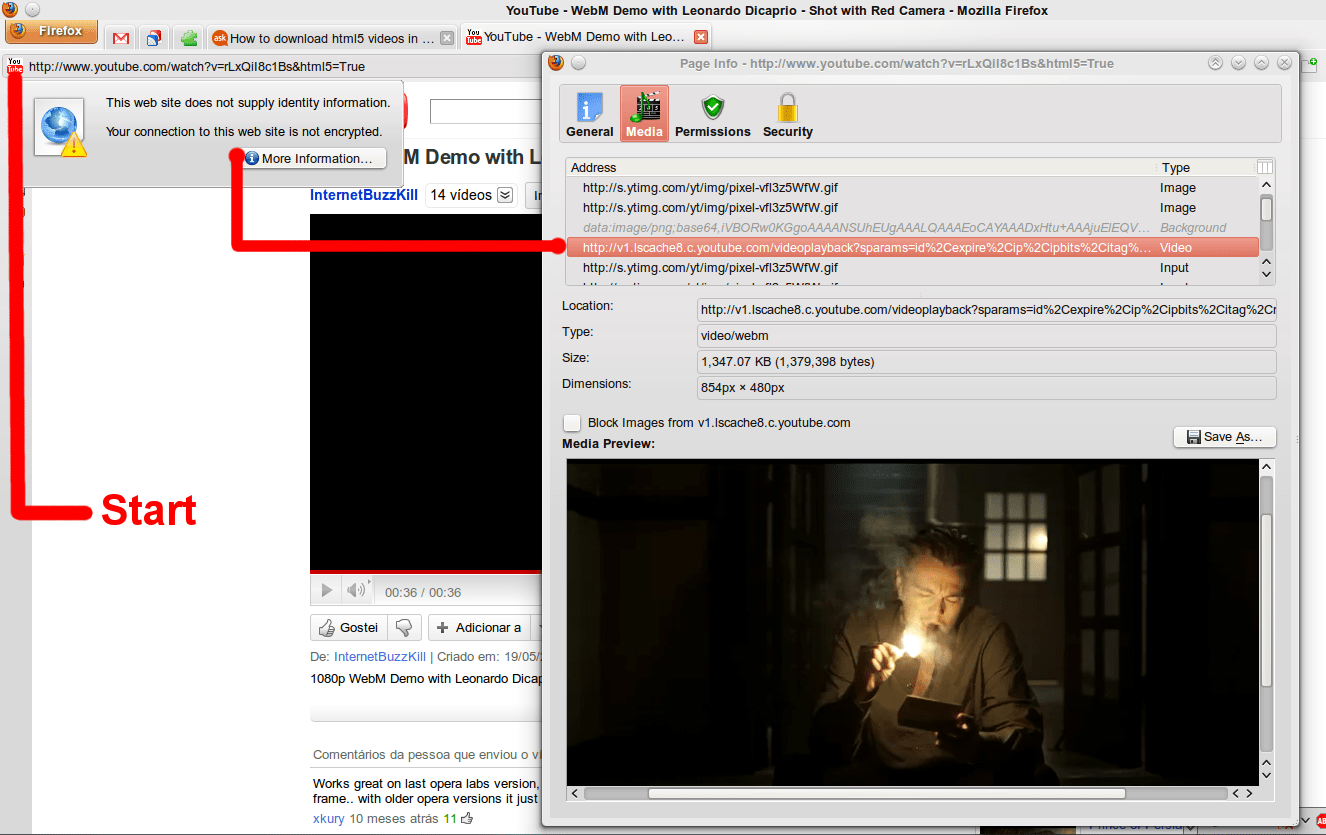Screen dimensions: 1326x835
Task: Select the YouTube WebM Demo tab
Action: click(587, 37)
